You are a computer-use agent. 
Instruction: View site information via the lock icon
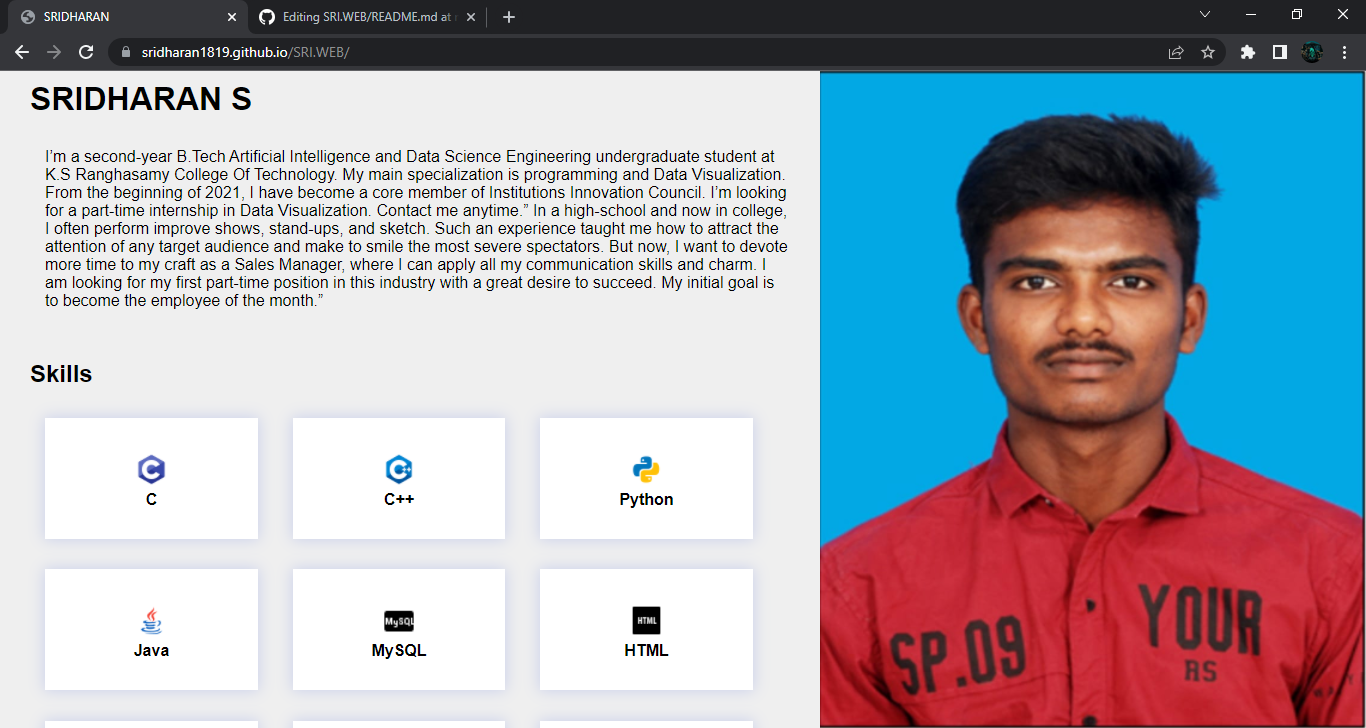(125, 52)
